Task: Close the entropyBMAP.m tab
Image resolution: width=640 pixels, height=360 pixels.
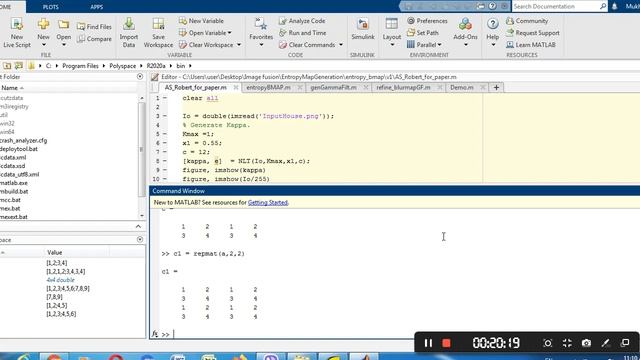Action: (x=300, y=87)
